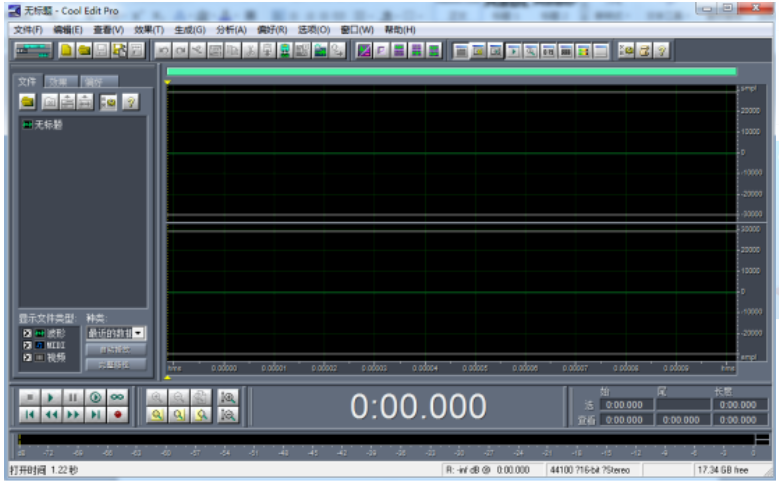Toggle the MIDI file type checkbox

(26, 344)
